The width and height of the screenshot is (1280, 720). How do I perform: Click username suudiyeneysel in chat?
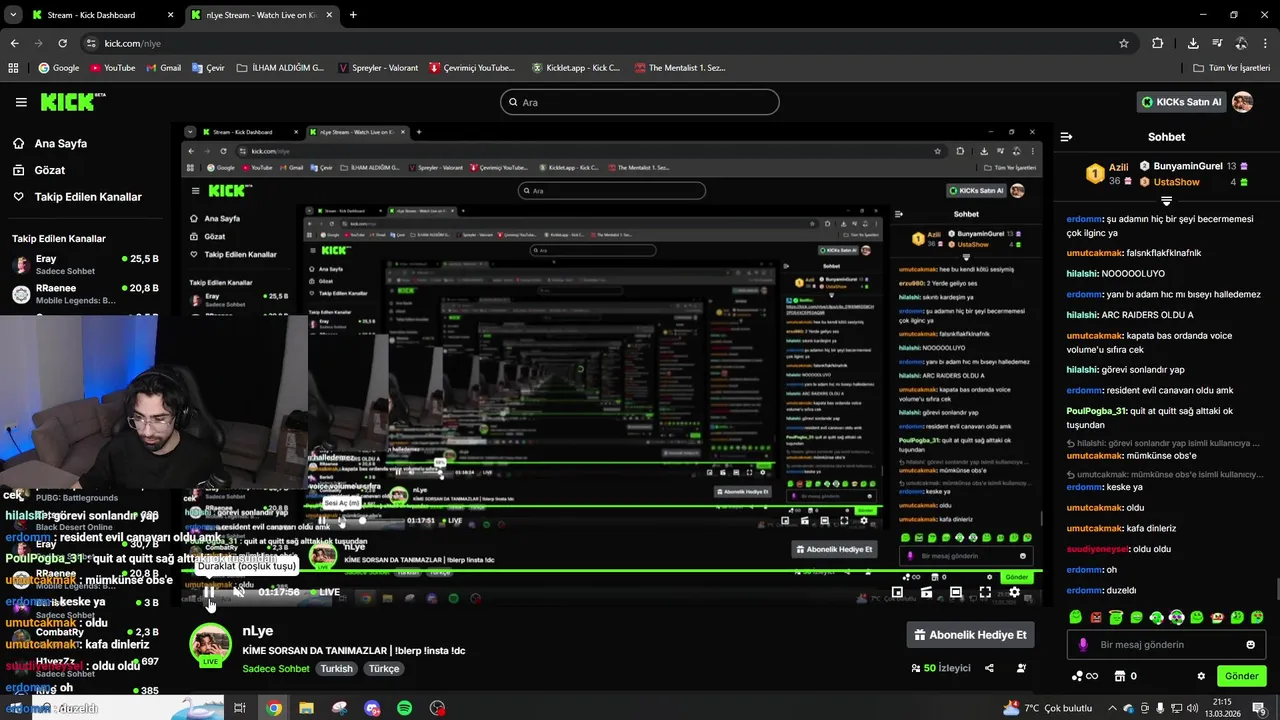[x=1097, y=549]
